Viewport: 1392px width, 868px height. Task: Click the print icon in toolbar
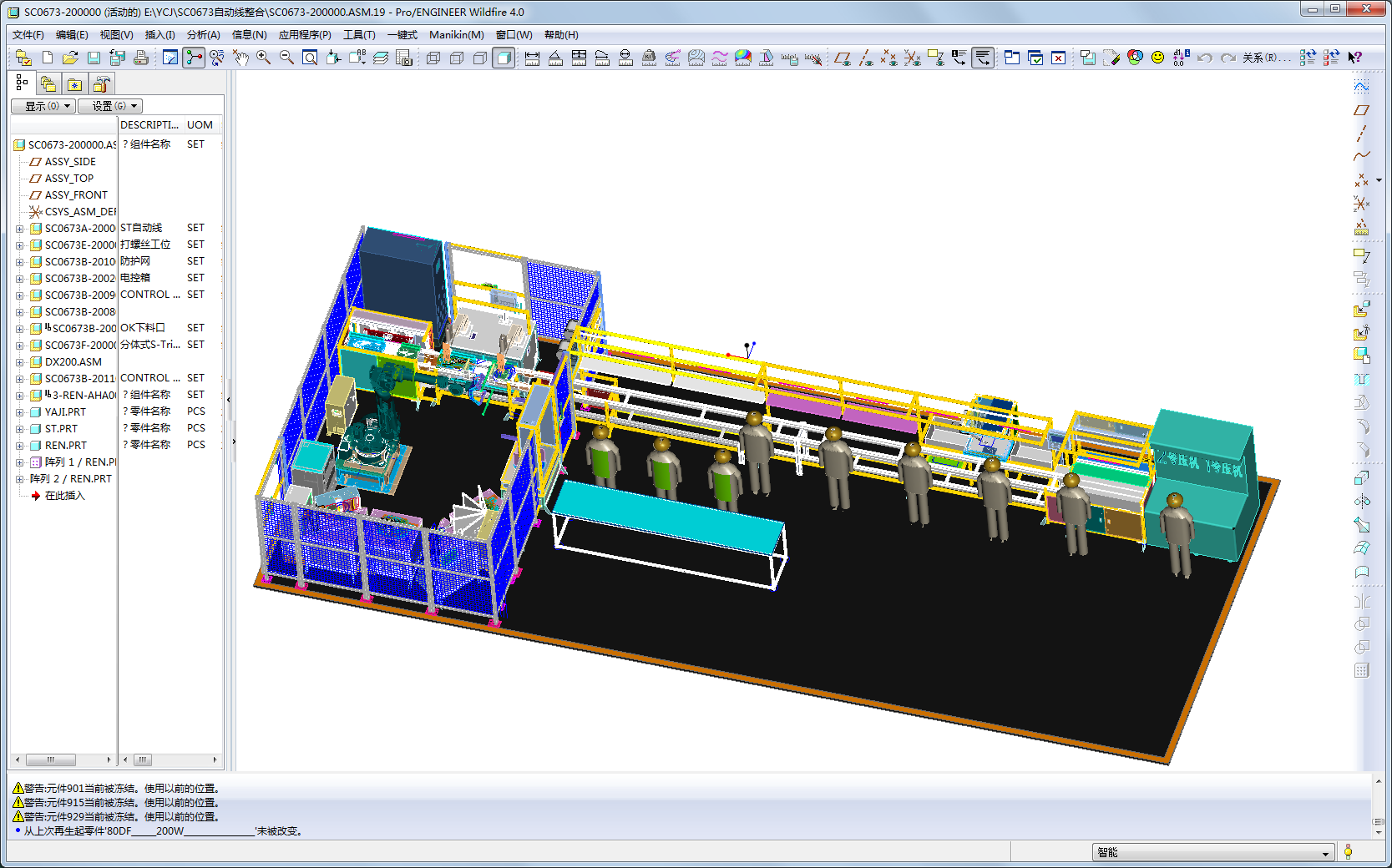(x=141, y=58)
